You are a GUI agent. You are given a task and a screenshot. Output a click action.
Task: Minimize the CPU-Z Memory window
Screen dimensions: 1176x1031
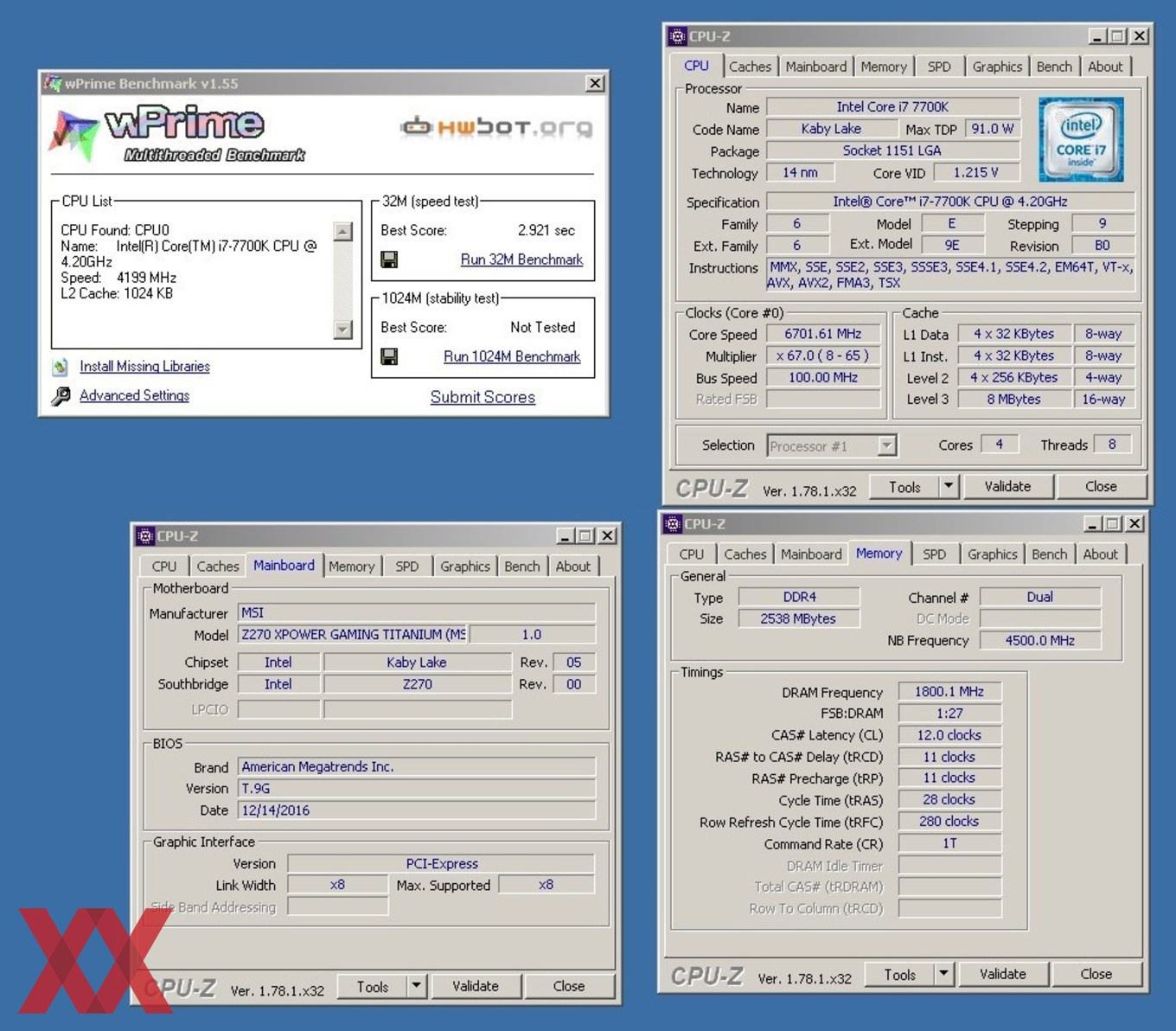point(1092,524)
